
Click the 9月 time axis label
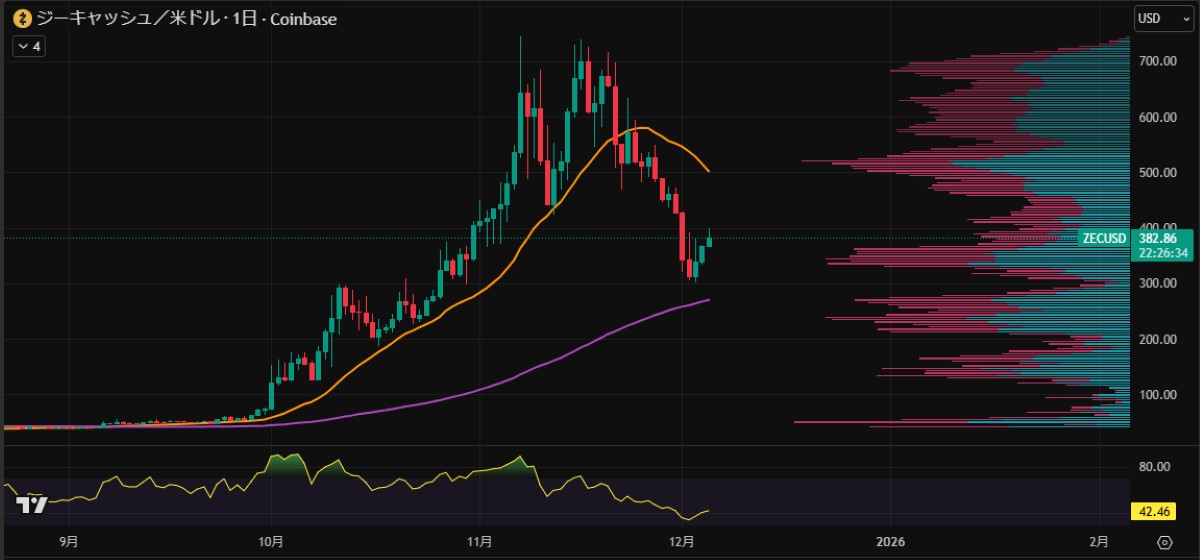pos(68,542)
